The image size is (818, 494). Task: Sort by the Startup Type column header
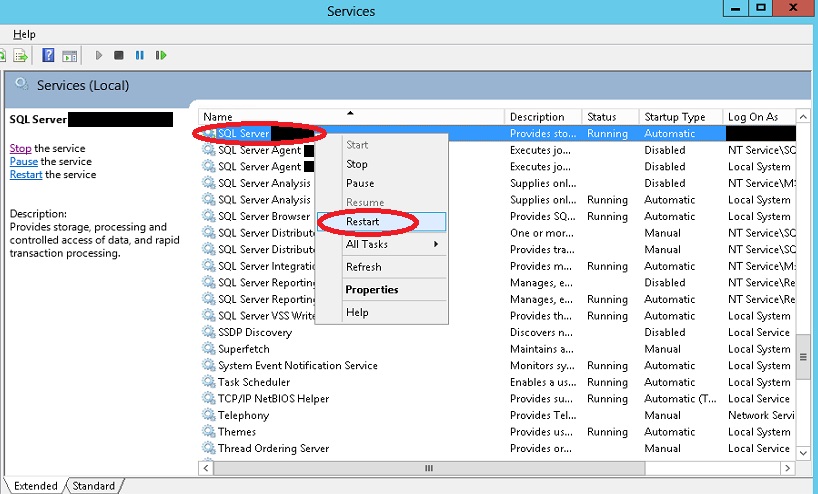coord(681,117)
